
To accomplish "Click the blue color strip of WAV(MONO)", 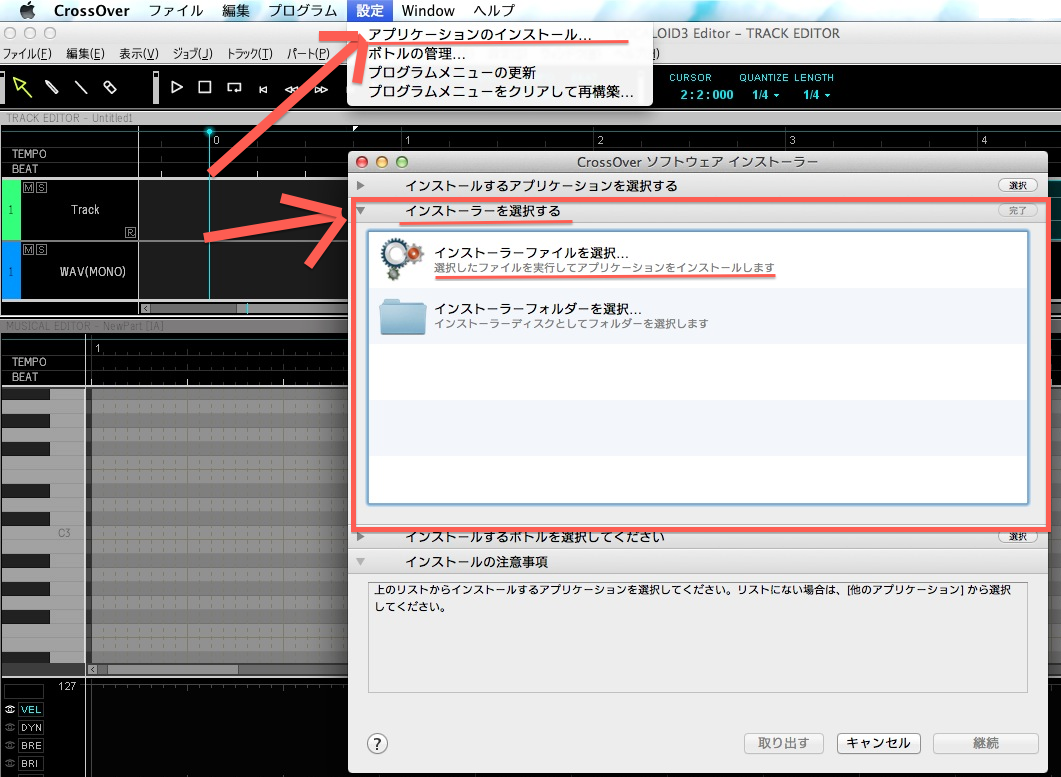I will pyautogui.click(x=11, y=271).
